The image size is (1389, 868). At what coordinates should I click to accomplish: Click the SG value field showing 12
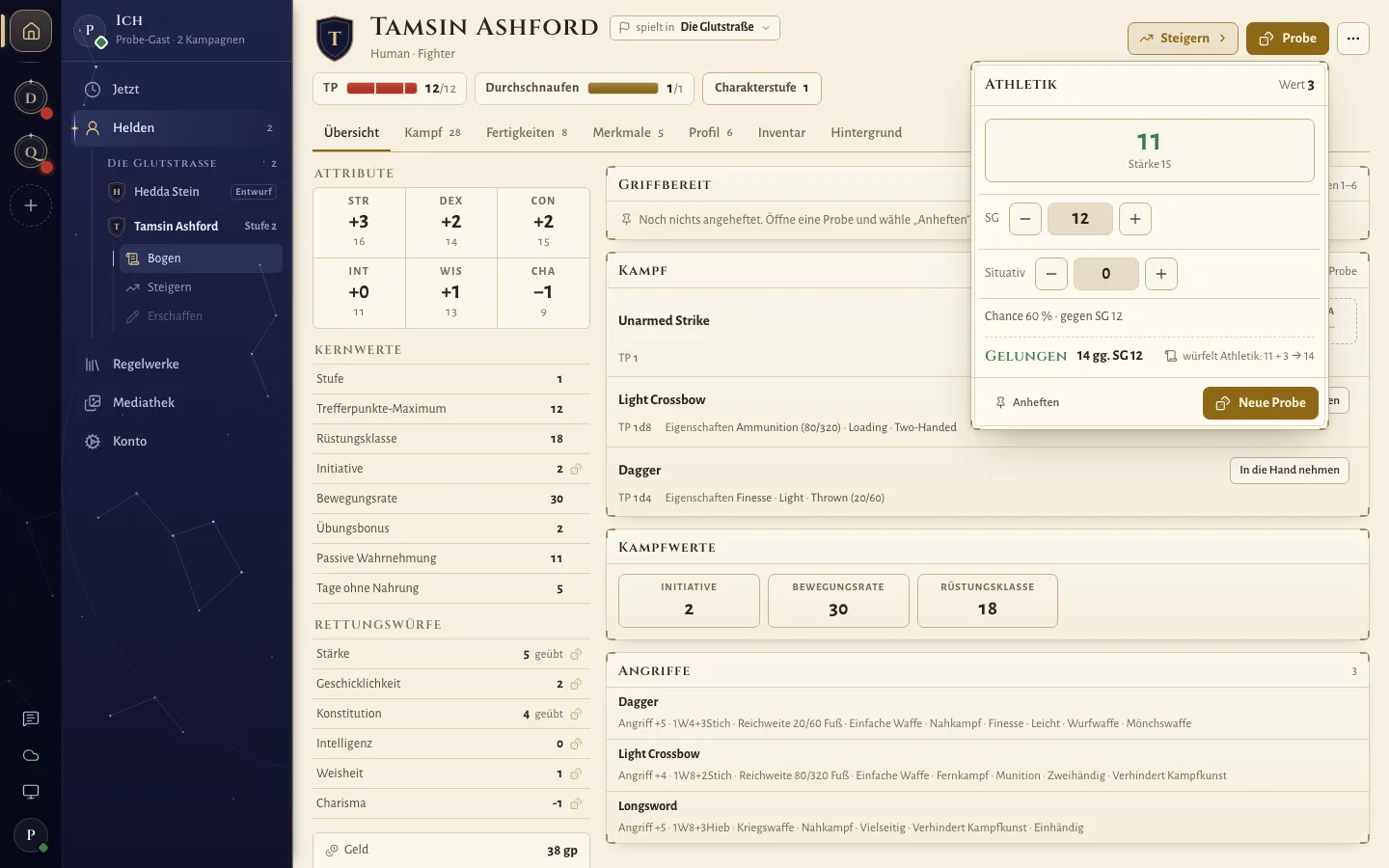pos(1080,219)
